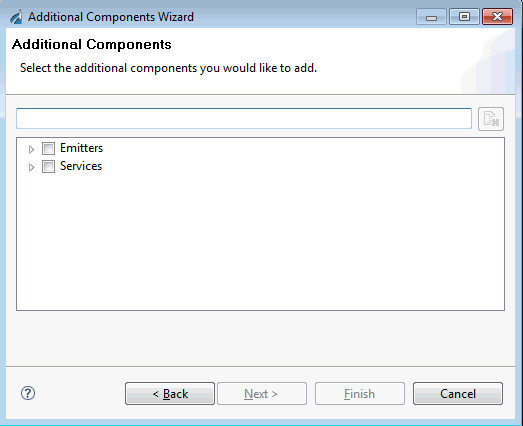Click the greyed-out Finish button
Viewport: 523px width, 426px height.
[x=360, y=394]
